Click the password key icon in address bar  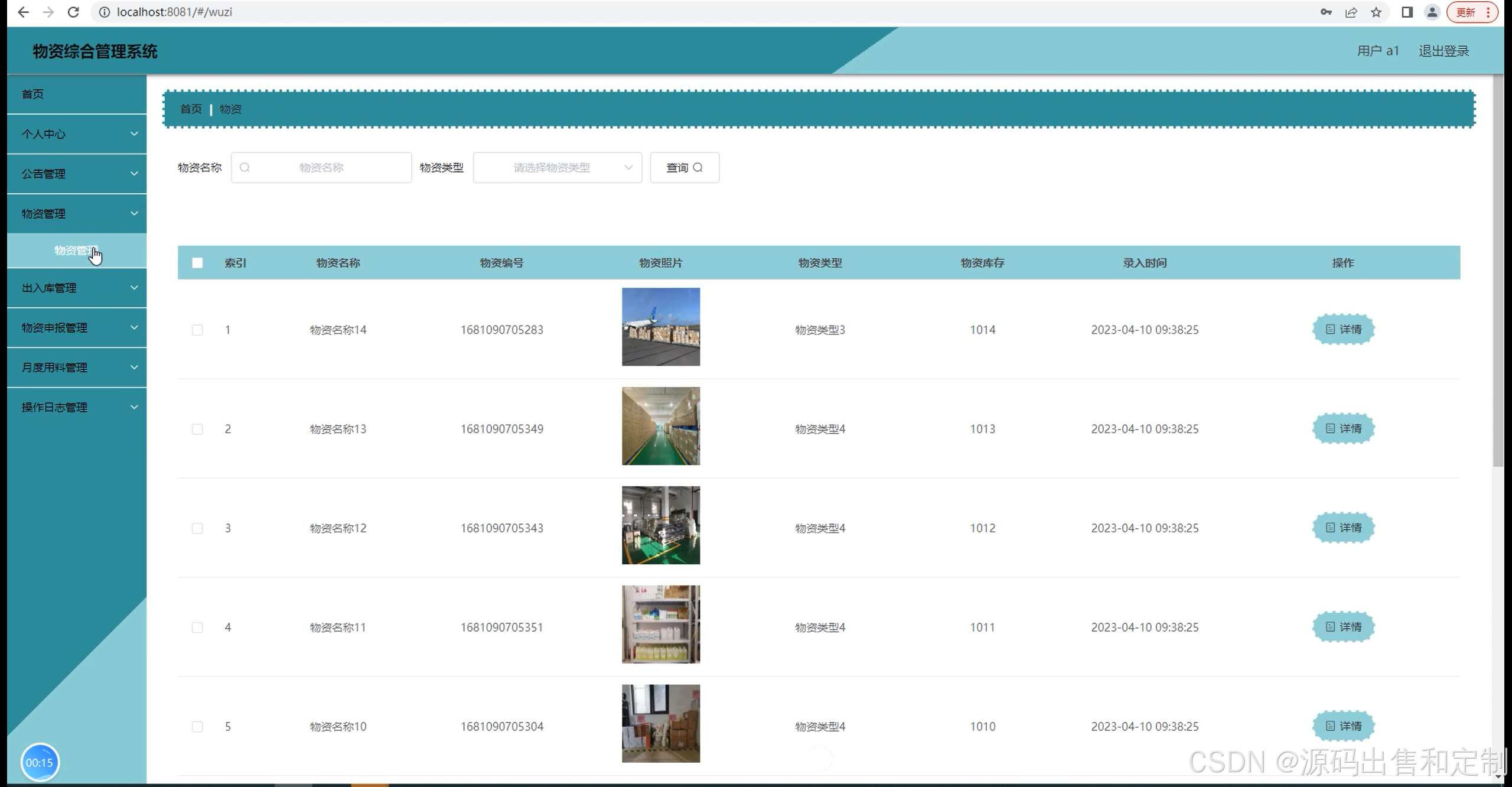1326,12
